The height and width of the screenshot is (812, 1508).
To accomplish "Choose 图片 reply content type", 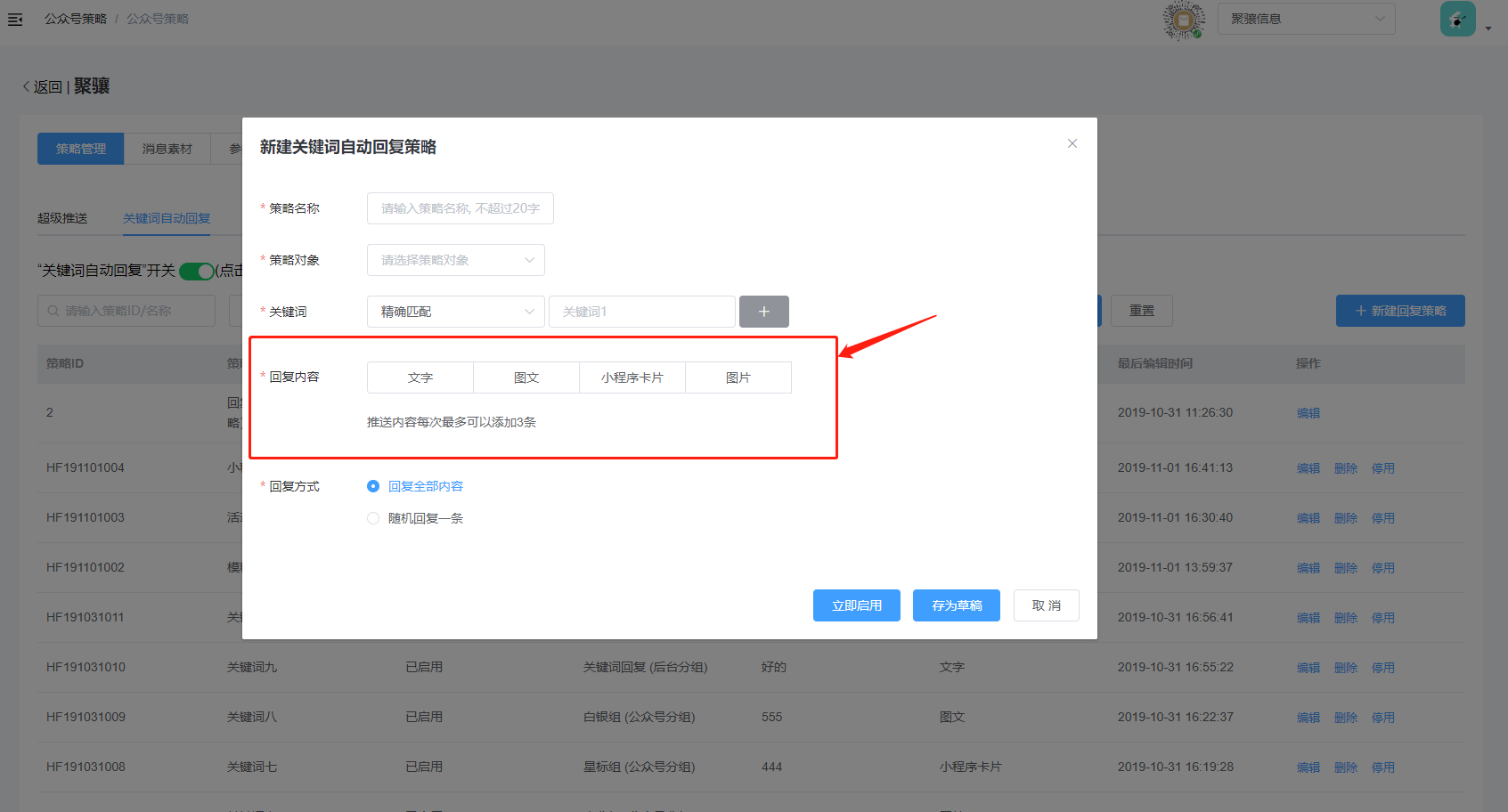I will pyautogui.click(x=738, y=378).
